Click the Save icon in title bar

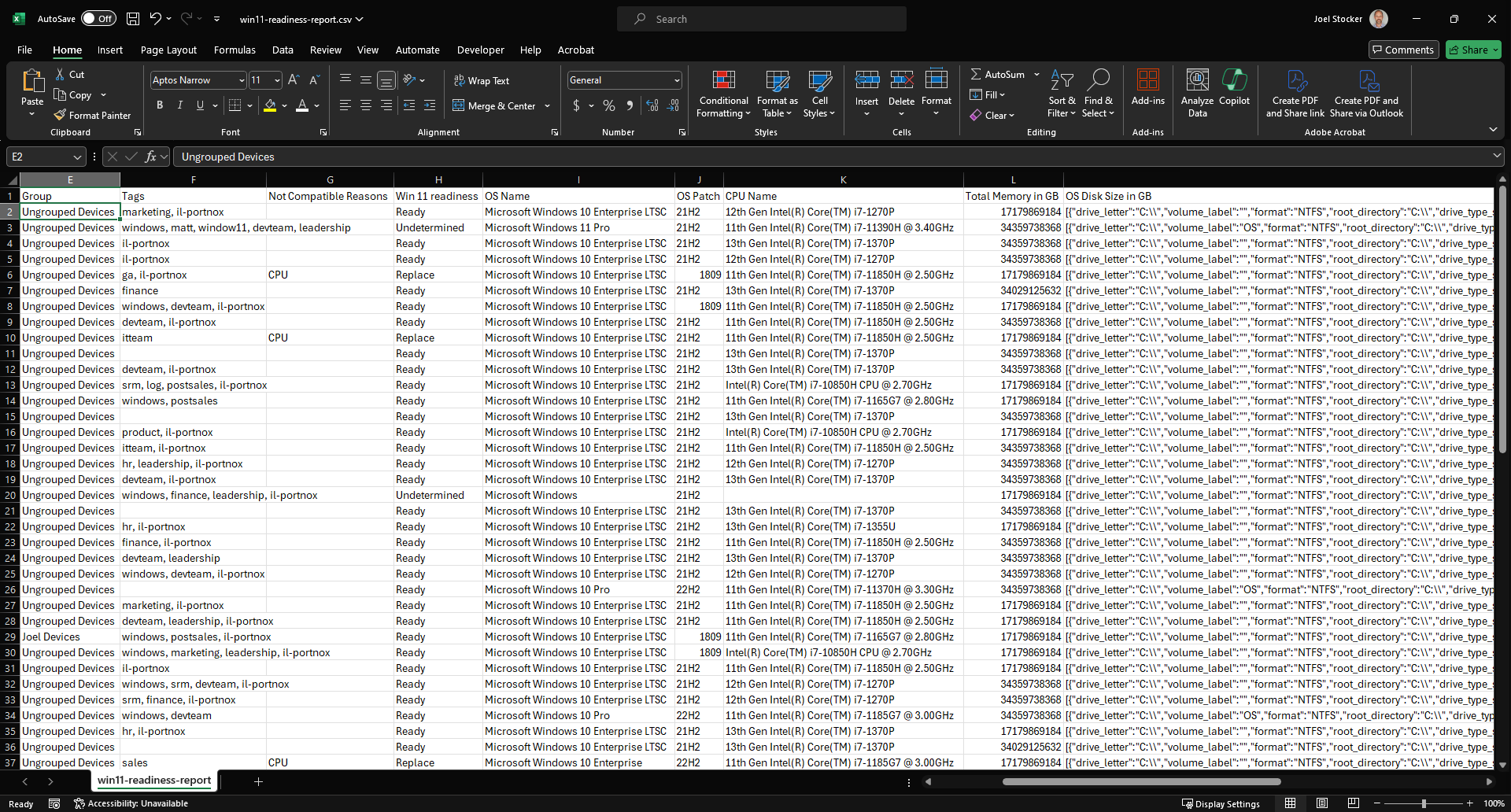coord(133,19)
